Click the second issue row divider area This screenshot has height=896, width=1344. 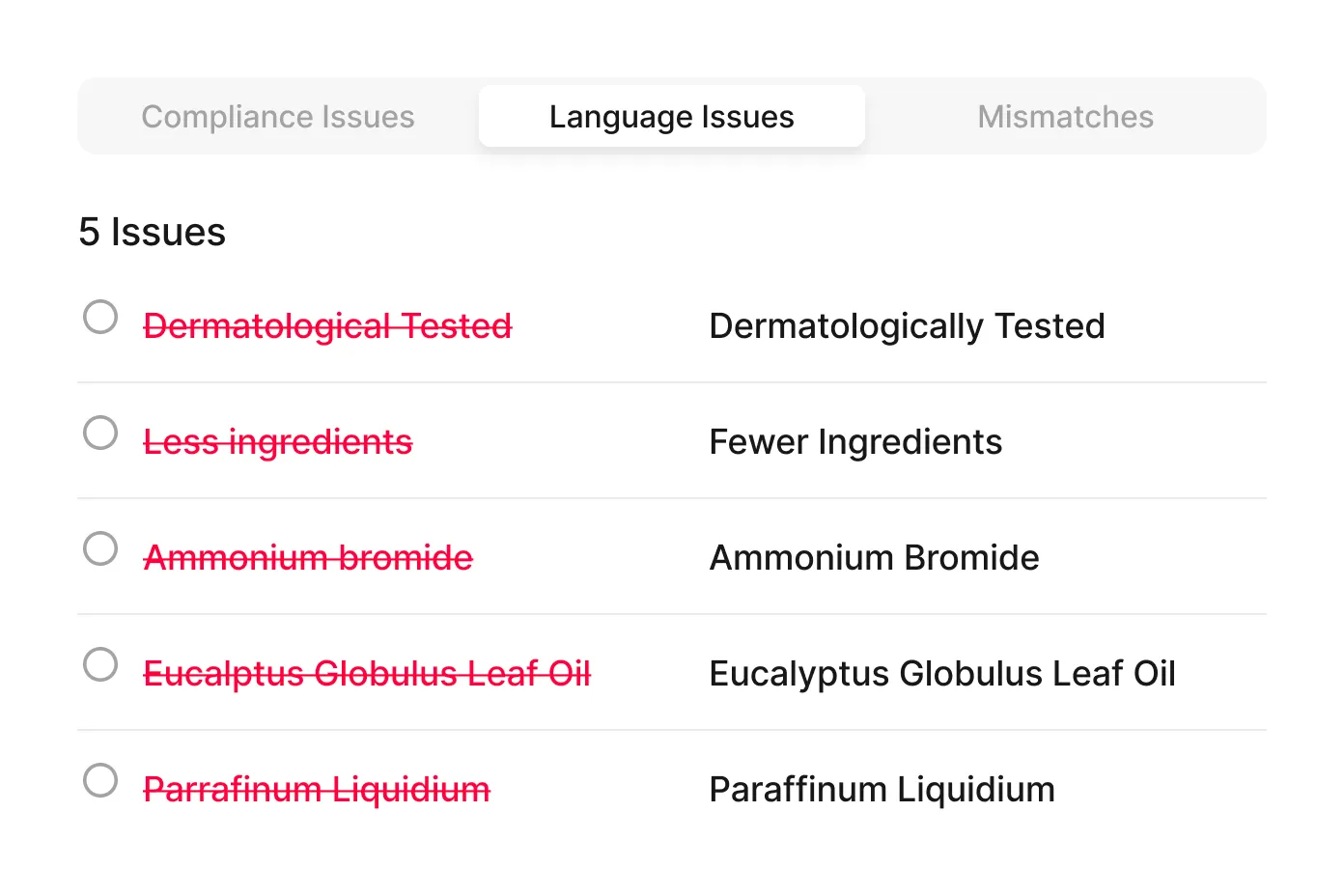pos(672,499)
